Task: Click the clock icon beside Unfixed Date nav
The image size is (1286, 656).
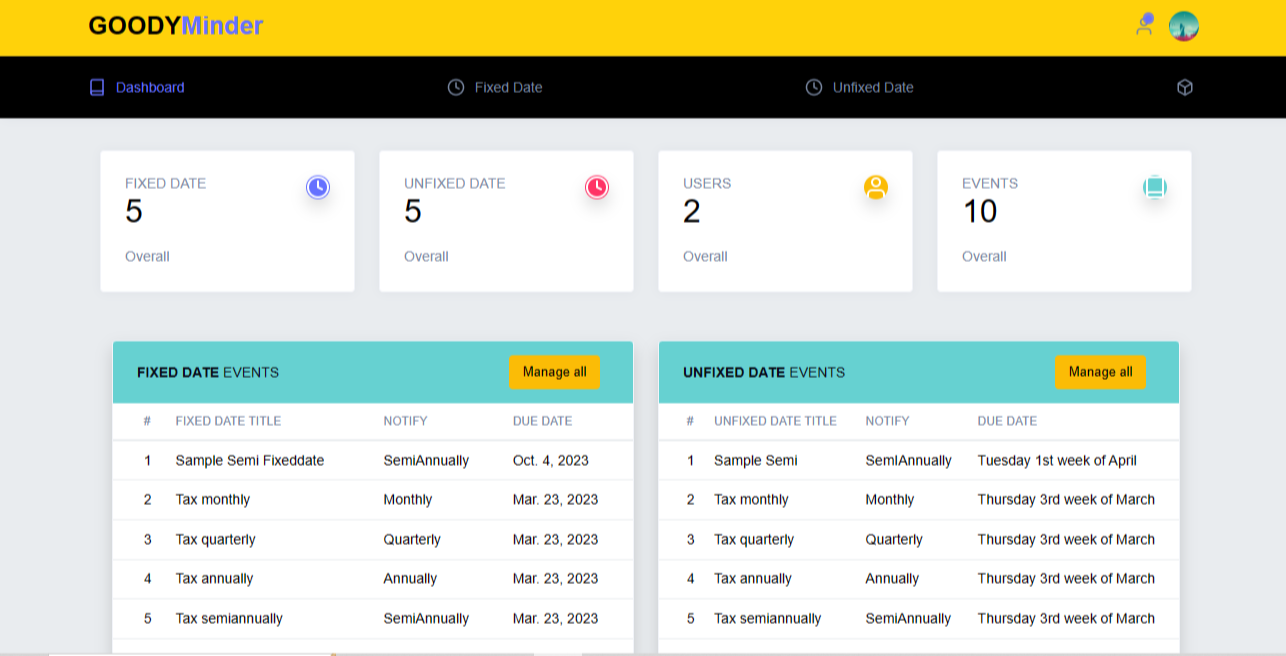Action: point(812,87)
